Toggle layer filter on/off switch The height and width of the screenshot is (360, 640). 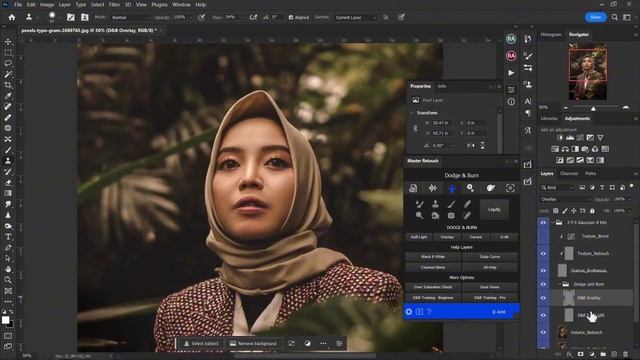tap(632, 186)
